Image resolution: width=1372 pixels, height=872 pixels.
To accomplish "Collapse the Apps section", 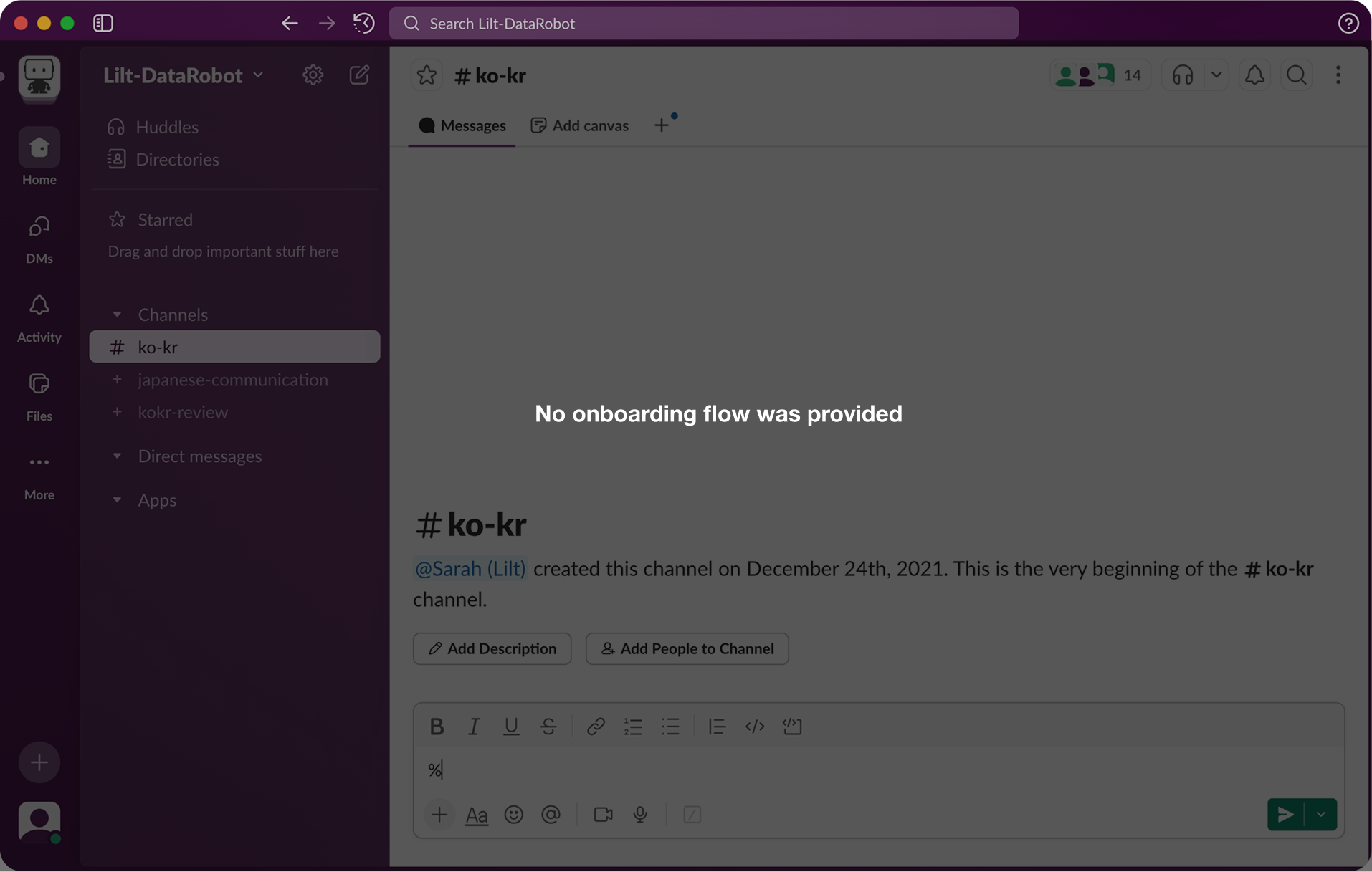I will [117, 500].
